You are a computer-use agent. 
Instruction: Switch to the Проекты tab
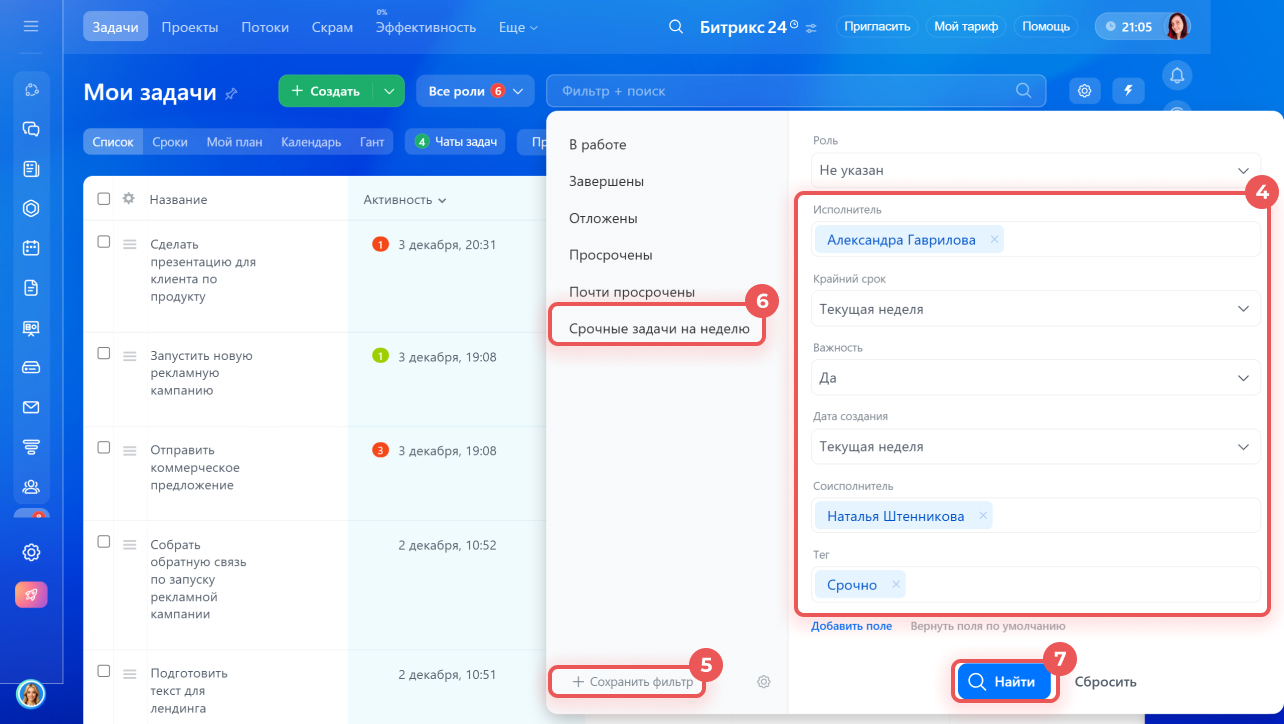[190, 27]
